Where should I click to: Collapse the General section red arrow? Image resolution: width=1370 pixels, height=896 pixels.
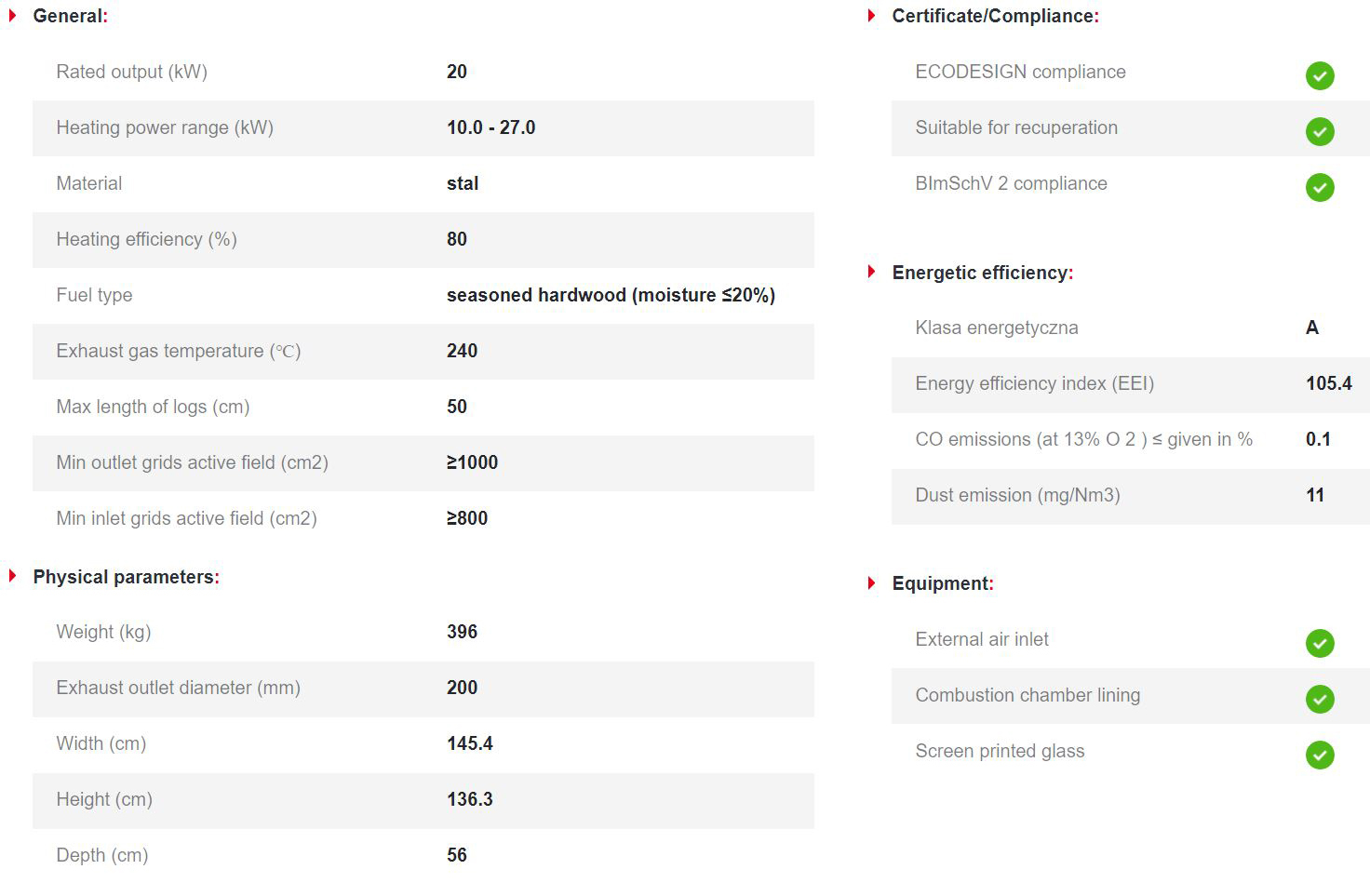tap(13, 16)
